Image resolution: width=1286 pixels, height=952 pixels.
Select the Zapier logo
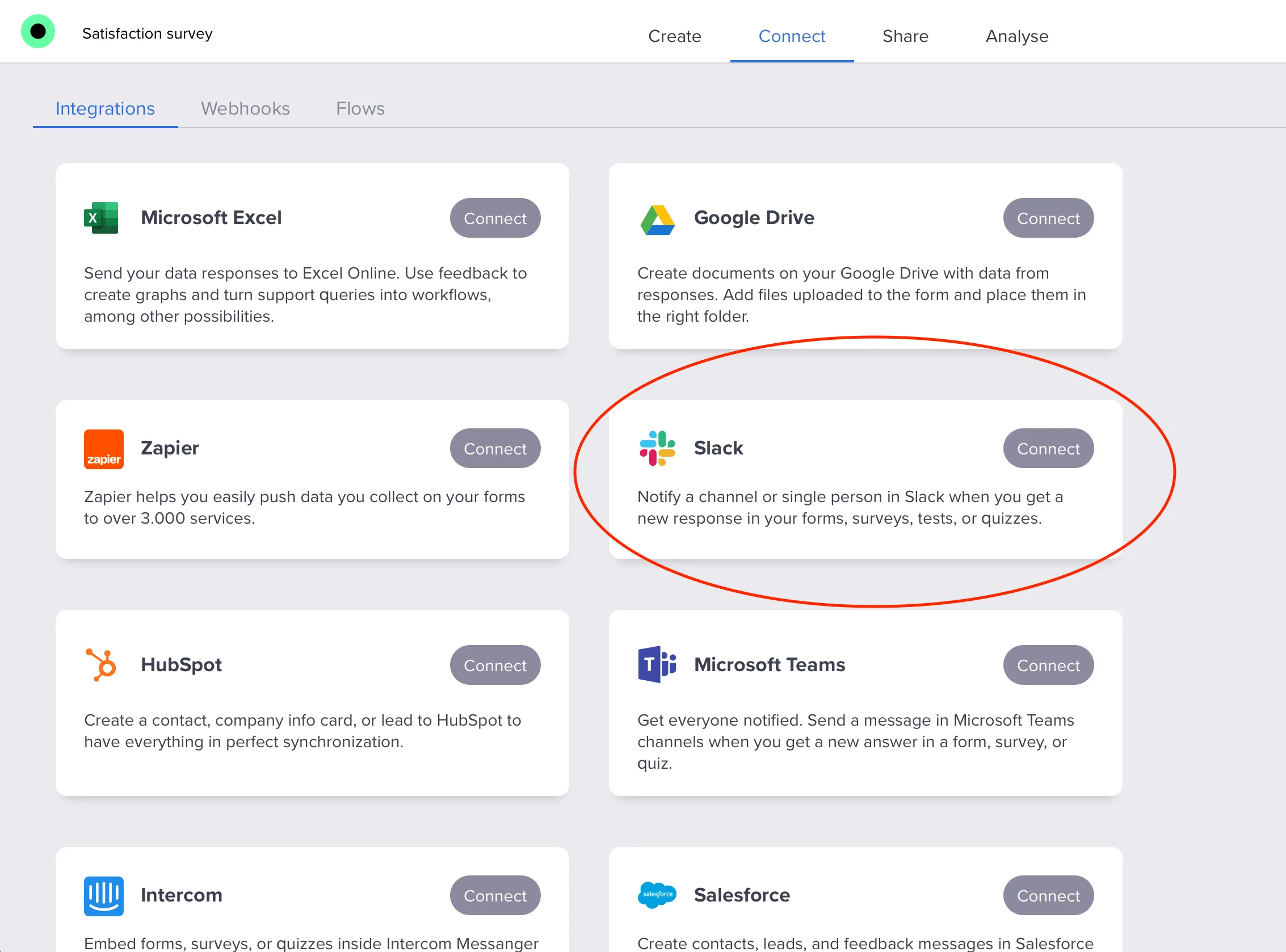pos(104,449)
